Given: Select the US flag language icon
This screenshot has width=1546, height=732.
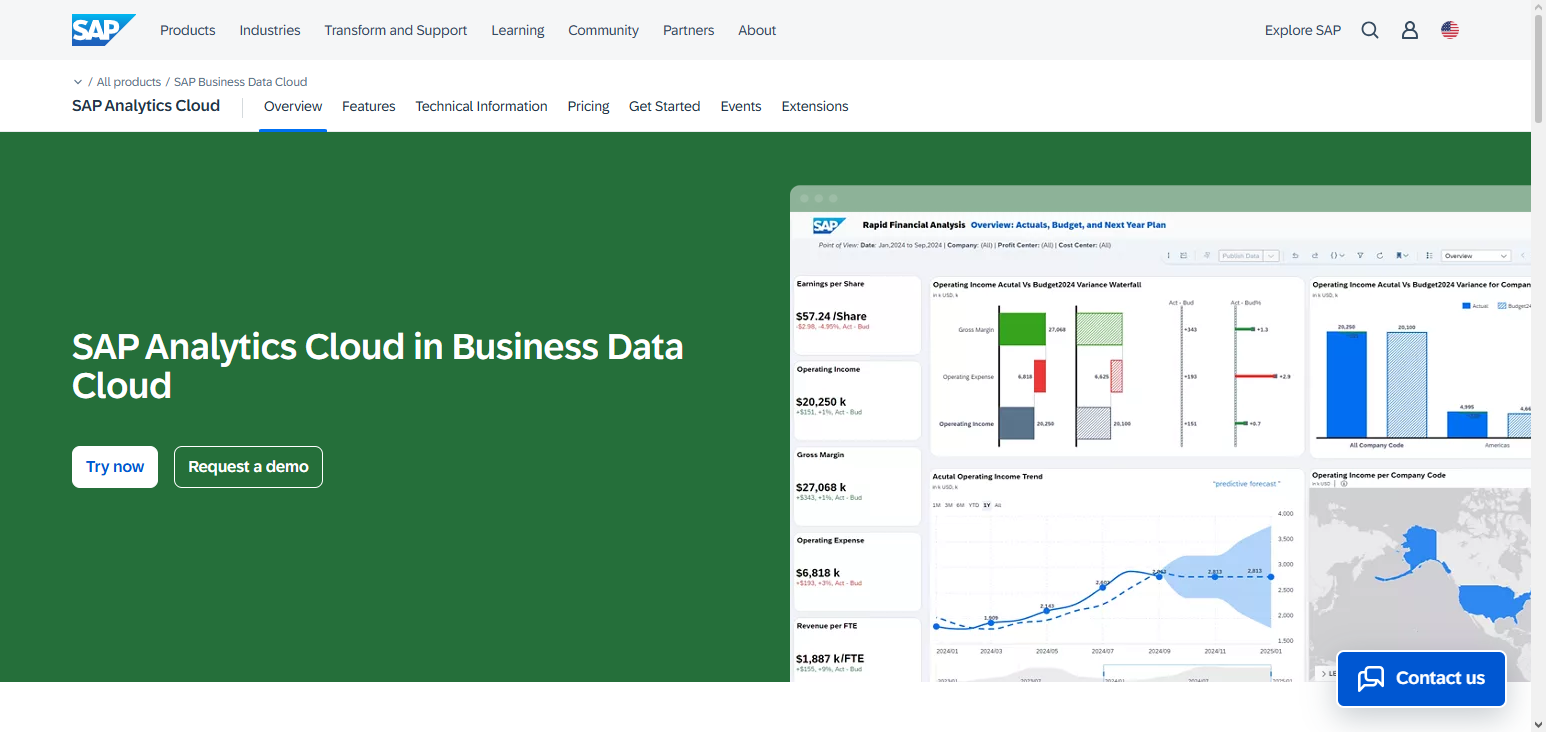Looking at the screenshot, I should coord(1450,29).
